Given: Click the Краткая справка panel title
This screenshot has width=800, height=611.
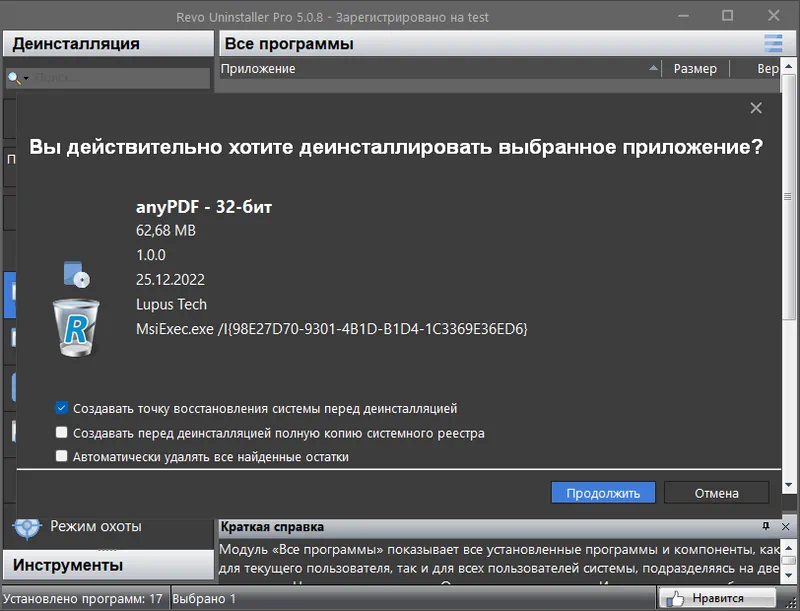Looking at the screenshot, I should point(272,527).
